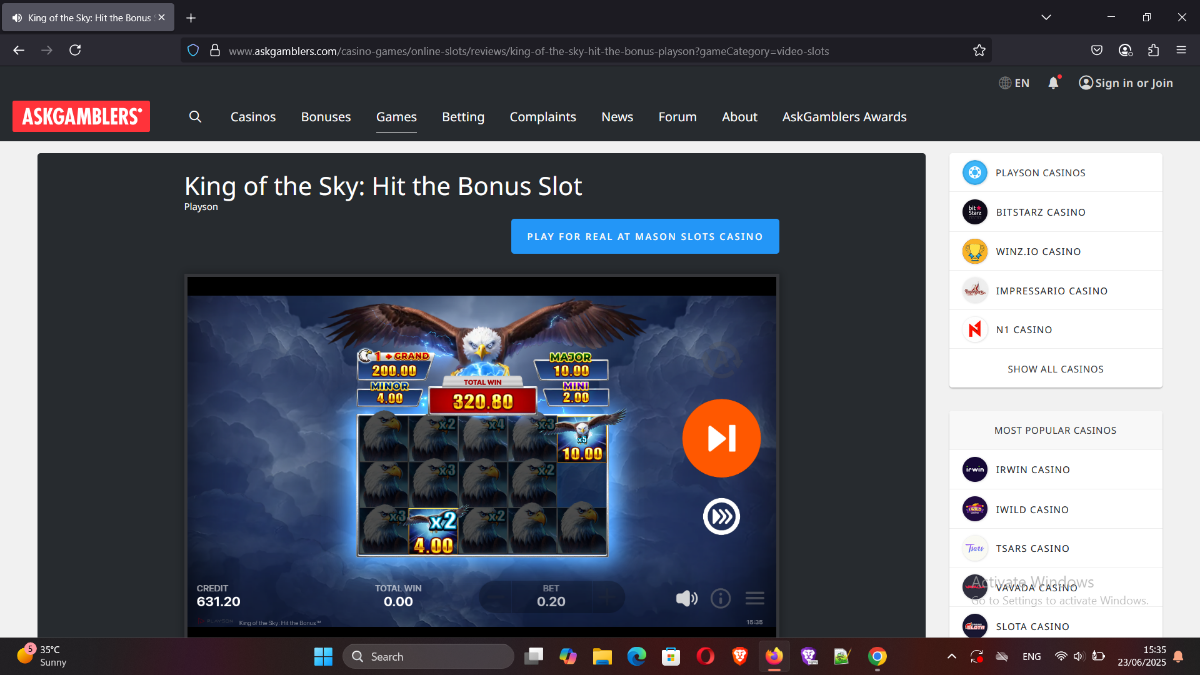Open the Firefox account icon
The image size is (1200, 675).
(x=1125, y=50)
